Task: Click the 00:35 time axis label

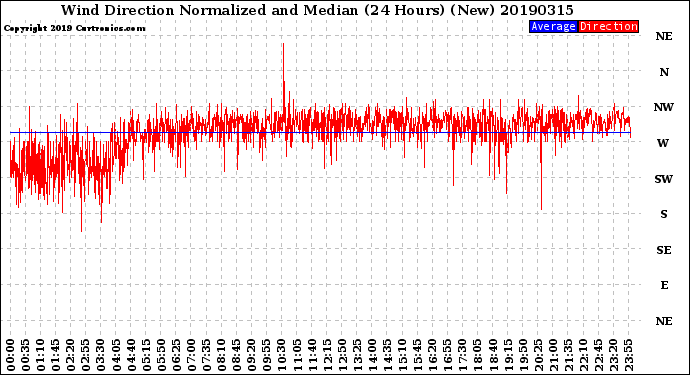Action: coord(26,355)
